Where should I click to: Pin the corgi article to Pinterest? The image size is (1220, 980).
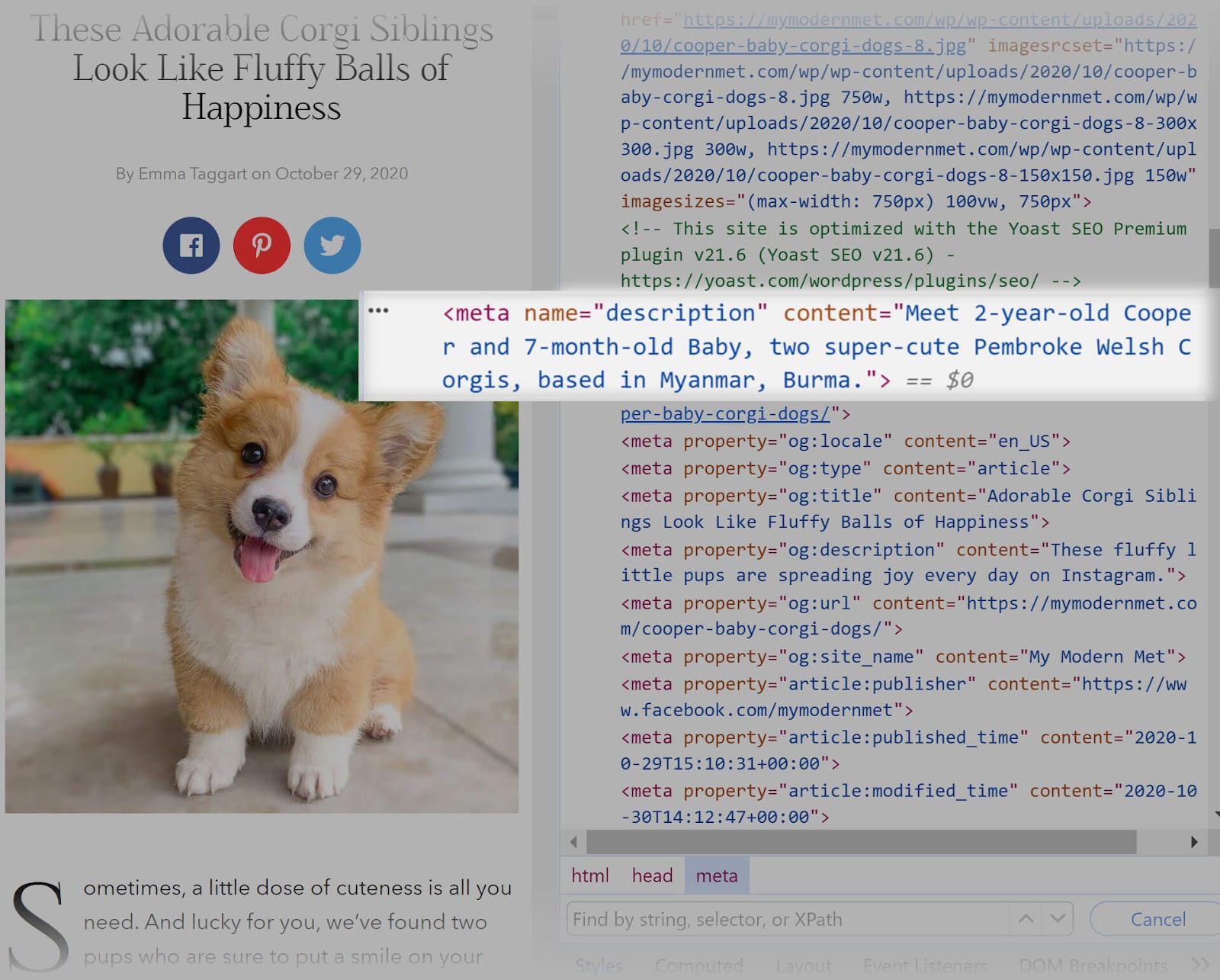point(262,245)
